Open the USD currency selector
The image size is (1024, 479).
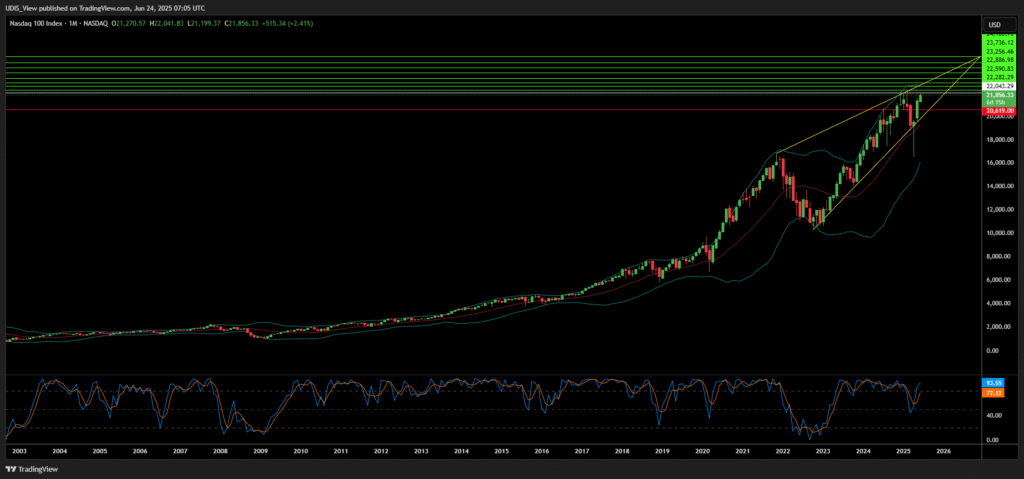point(995,25)
